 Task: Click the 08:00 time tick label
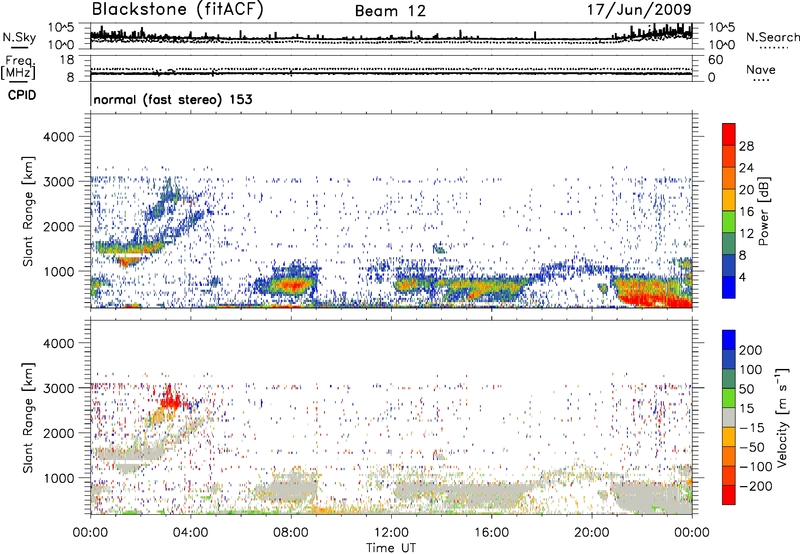click(x=291, y=533)
